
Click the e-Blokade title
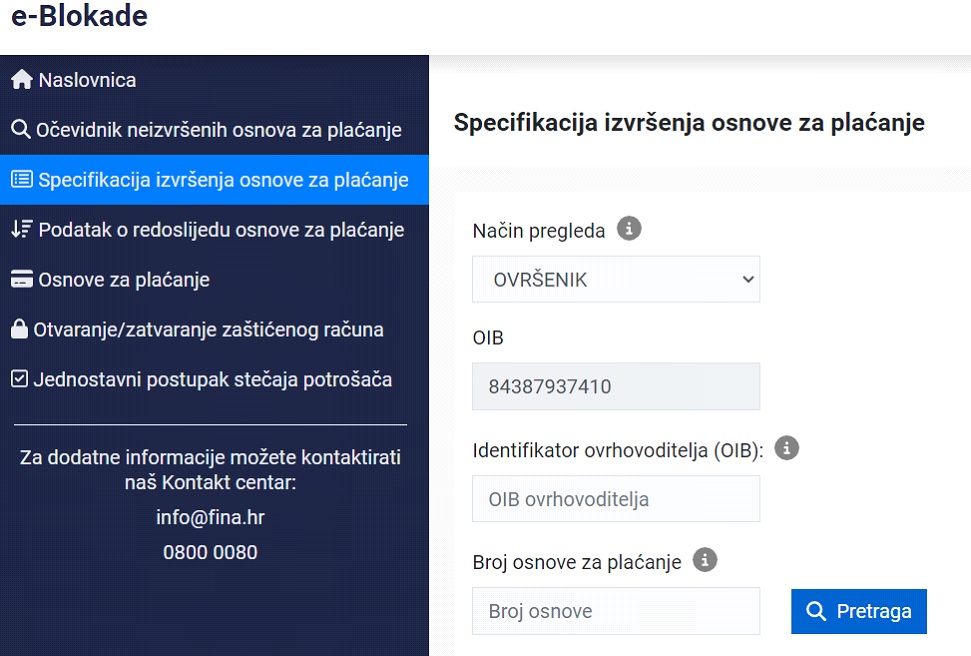point(79,17)
